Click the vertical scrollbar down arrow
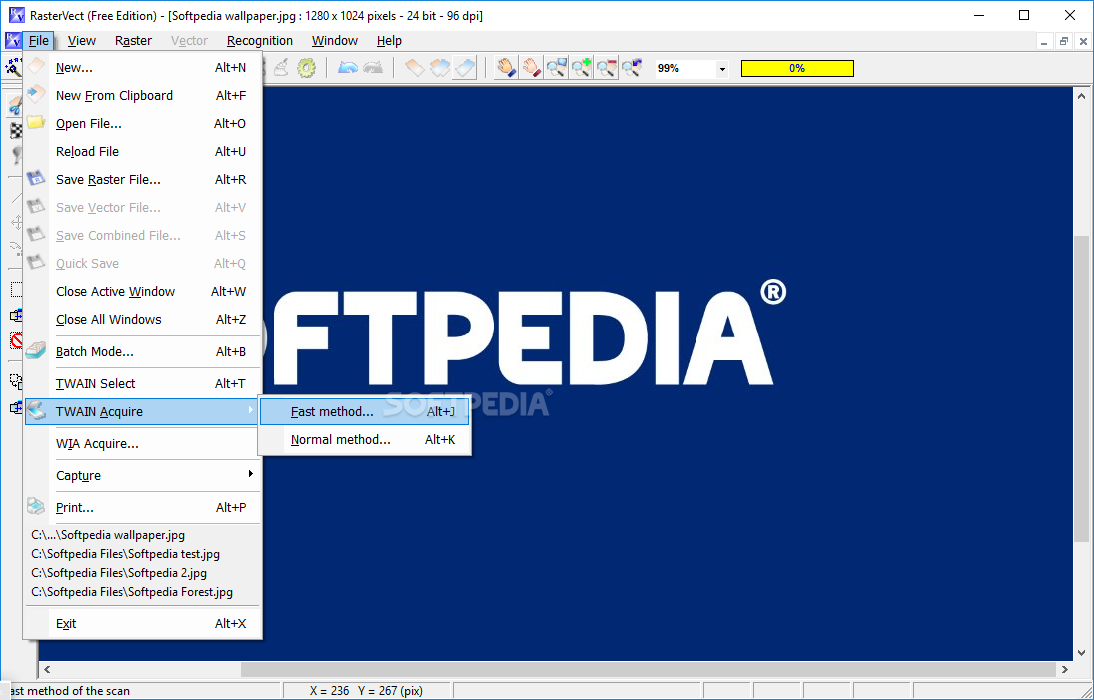The height and width of the screenshot is (700, 1094). pos(1081,653)
